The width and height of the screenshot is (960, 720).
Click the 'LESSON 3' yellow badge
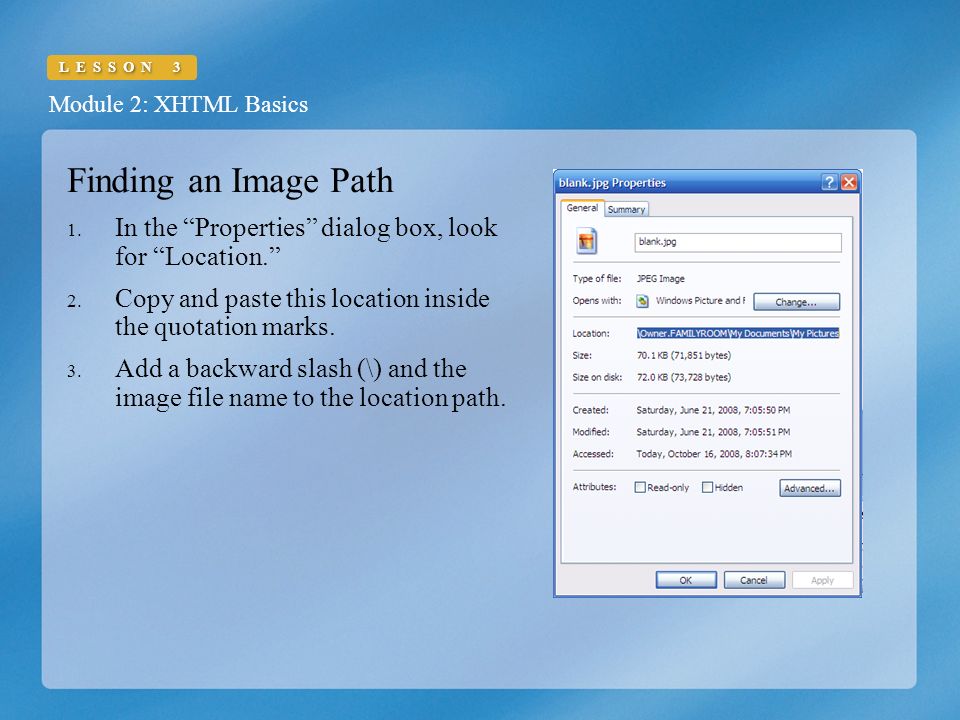[122, 67]
